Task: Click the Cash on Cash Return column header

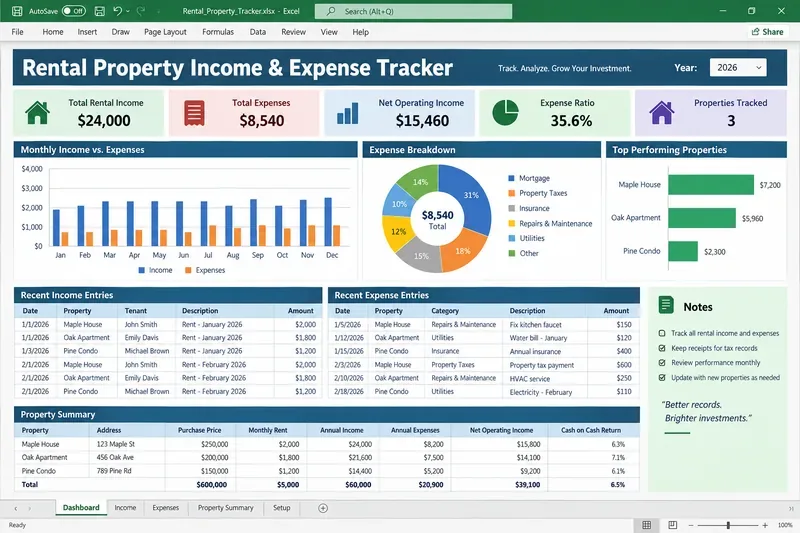Action: click(591, 430)
